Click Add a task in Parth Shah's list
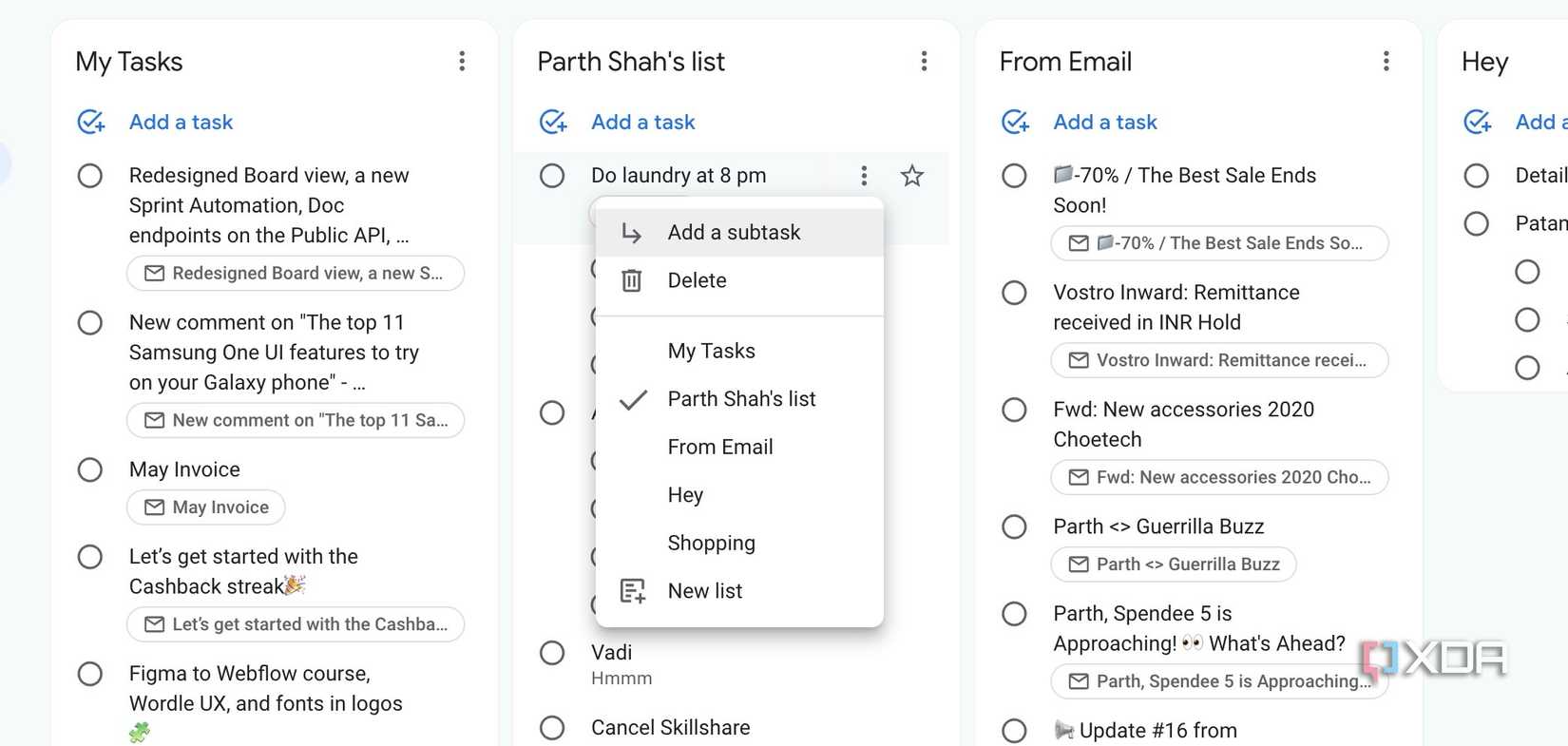 click(x=642, y=122)
